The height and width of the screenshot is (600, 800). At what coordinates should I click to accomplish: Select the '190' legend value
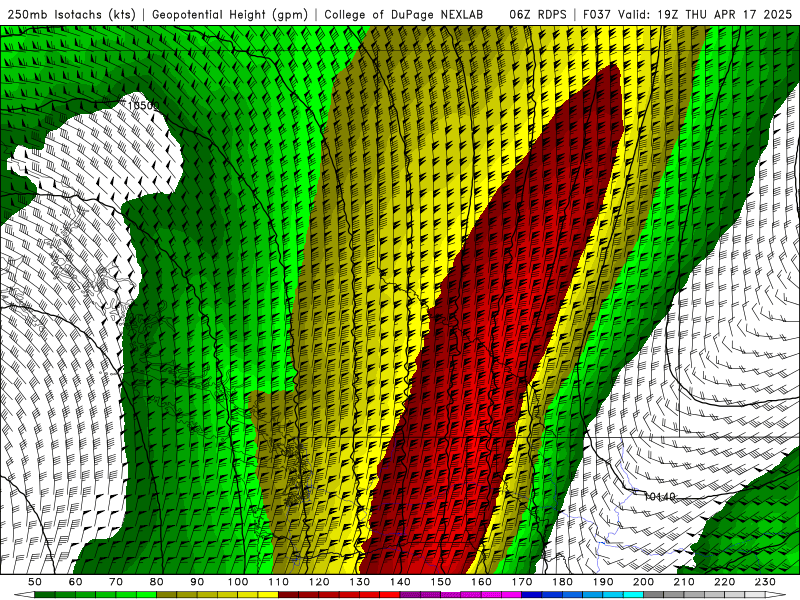click(x=603, y=582)
